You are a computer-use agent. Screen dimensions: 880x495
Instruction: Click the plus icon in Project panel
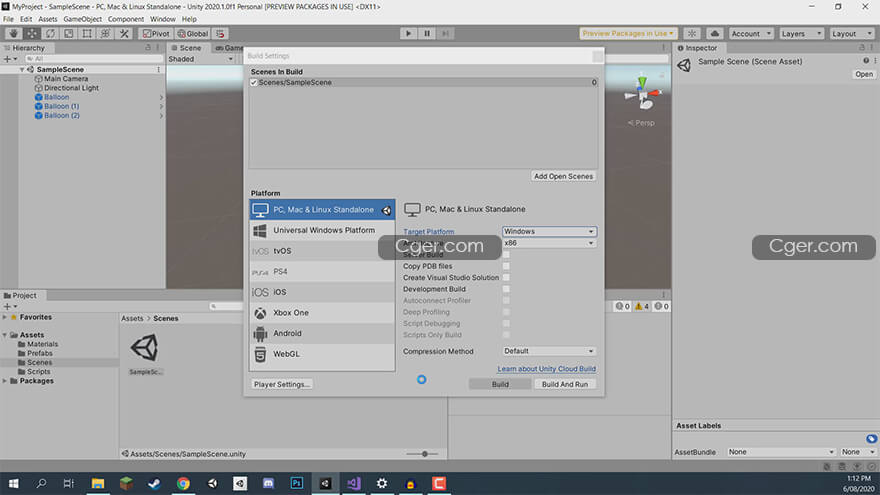coord(7,306)
